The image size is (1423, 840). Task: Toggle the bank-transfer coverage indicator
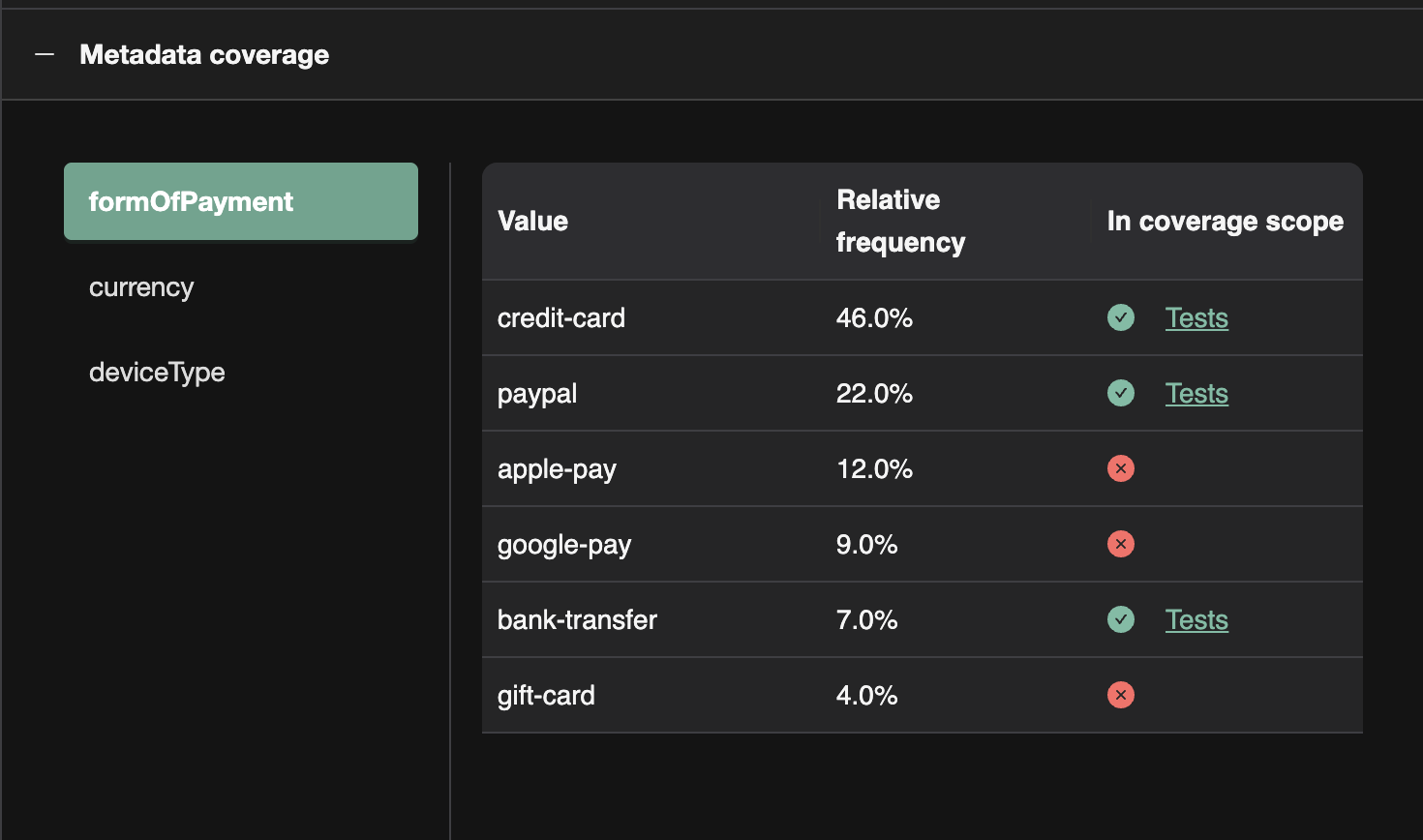coord(1120,619)
